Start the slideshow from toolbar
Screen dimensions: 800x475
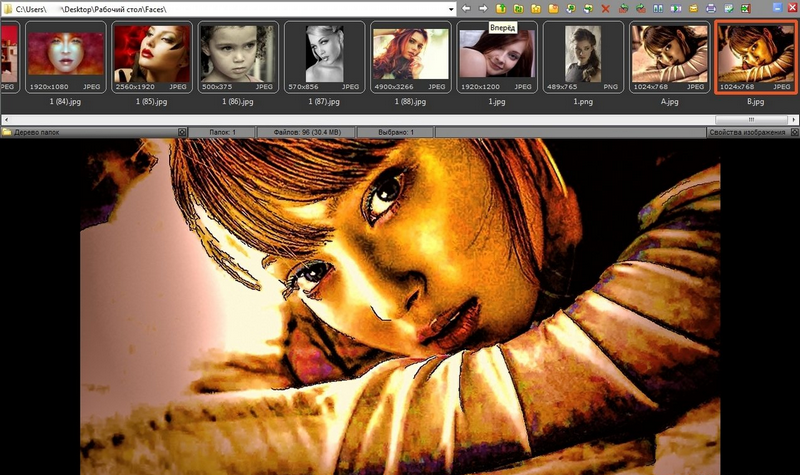676,8
